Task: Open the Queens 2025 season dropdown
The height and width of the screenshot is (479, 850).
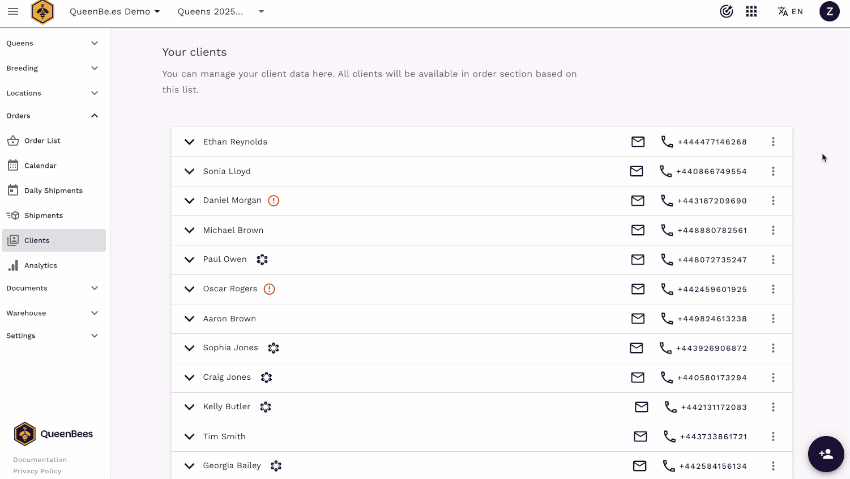Action: coord(220,11)
